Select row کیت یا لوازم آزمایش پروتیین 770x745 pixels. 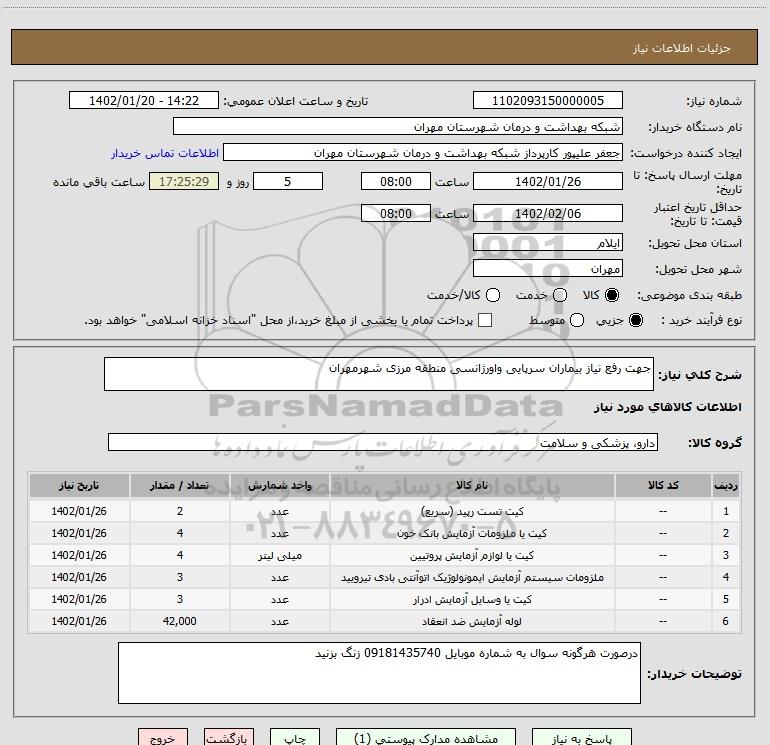tap(385, 555)
